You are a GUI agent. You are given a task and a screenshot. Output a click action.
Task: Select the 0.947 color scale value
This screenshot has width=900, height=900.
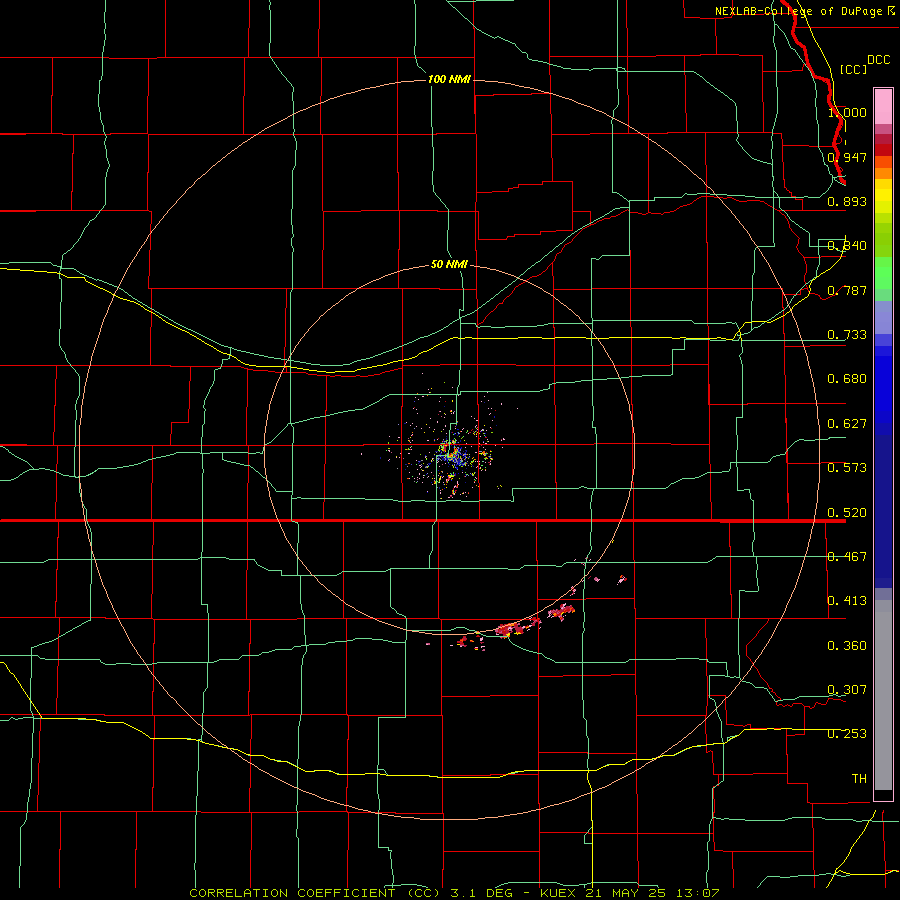click(x=847, y=157)
